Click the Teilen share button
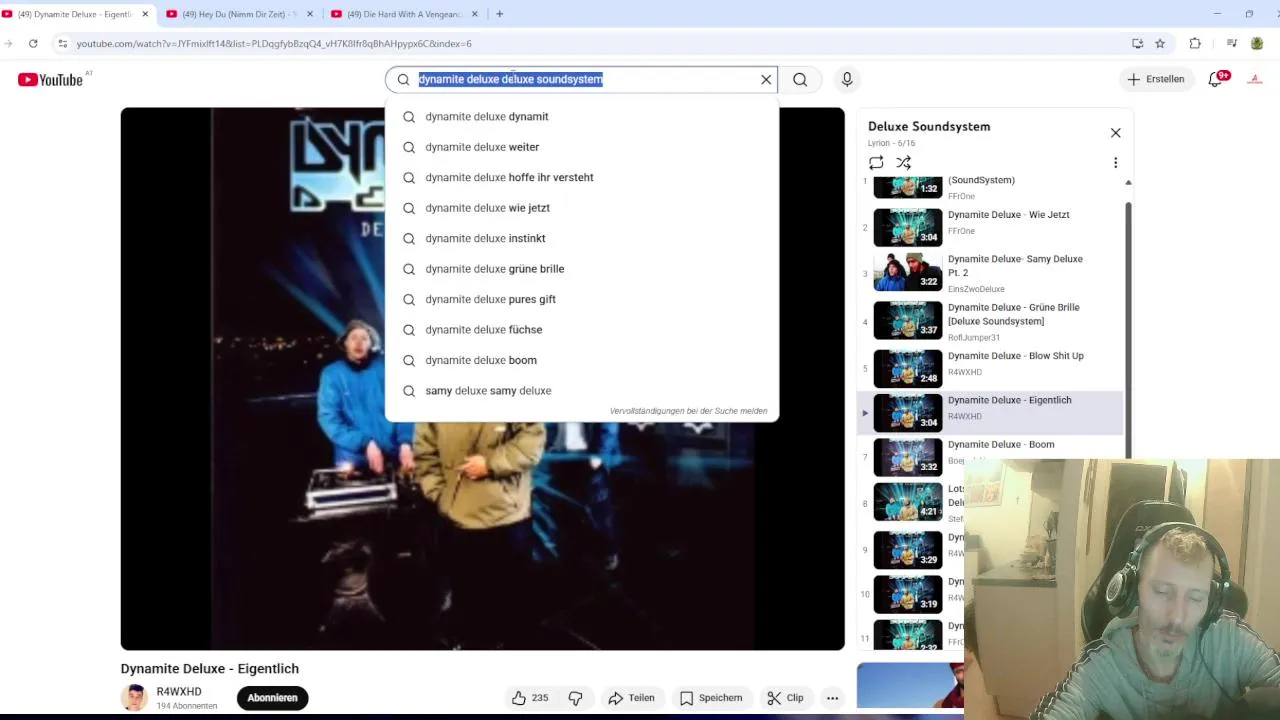Viewport: 1280px width, 720px height. 631,698
